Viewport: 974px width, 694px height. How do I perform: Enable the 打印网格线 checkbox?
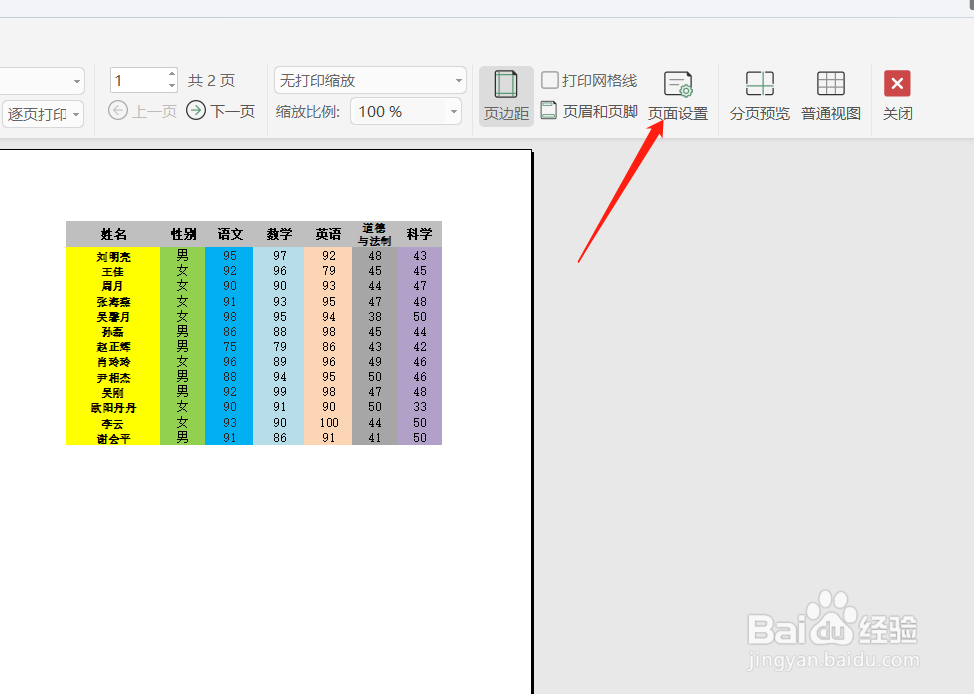[551, 80]
